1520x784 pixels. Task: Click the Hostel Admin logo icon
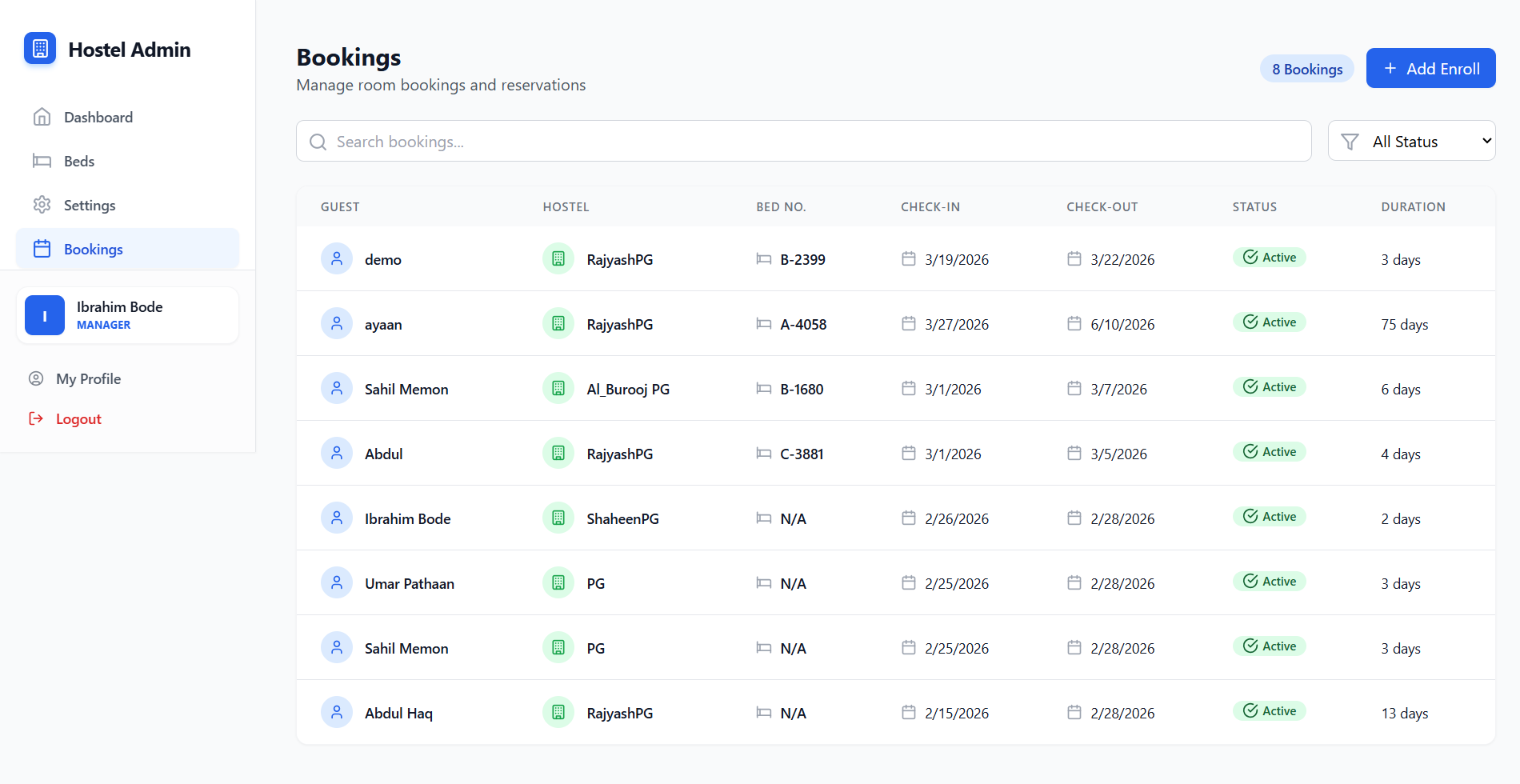(x=40, y=49)
